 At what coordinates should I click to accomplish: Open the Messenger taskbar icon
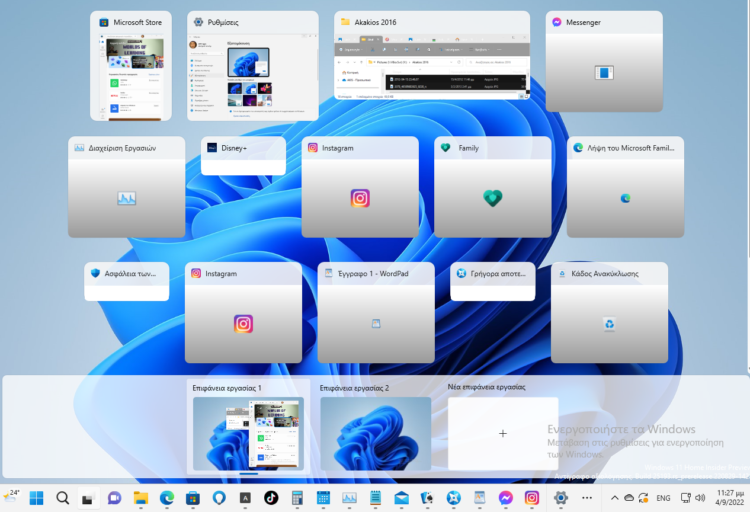click(506, 498)
